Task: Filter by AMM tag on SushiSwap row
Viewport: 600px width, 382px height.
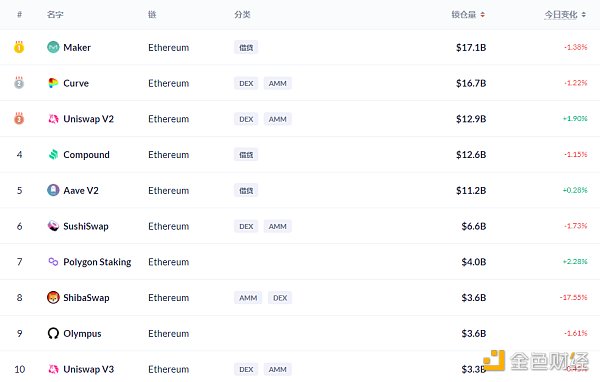Action: (x=277, y=226)
